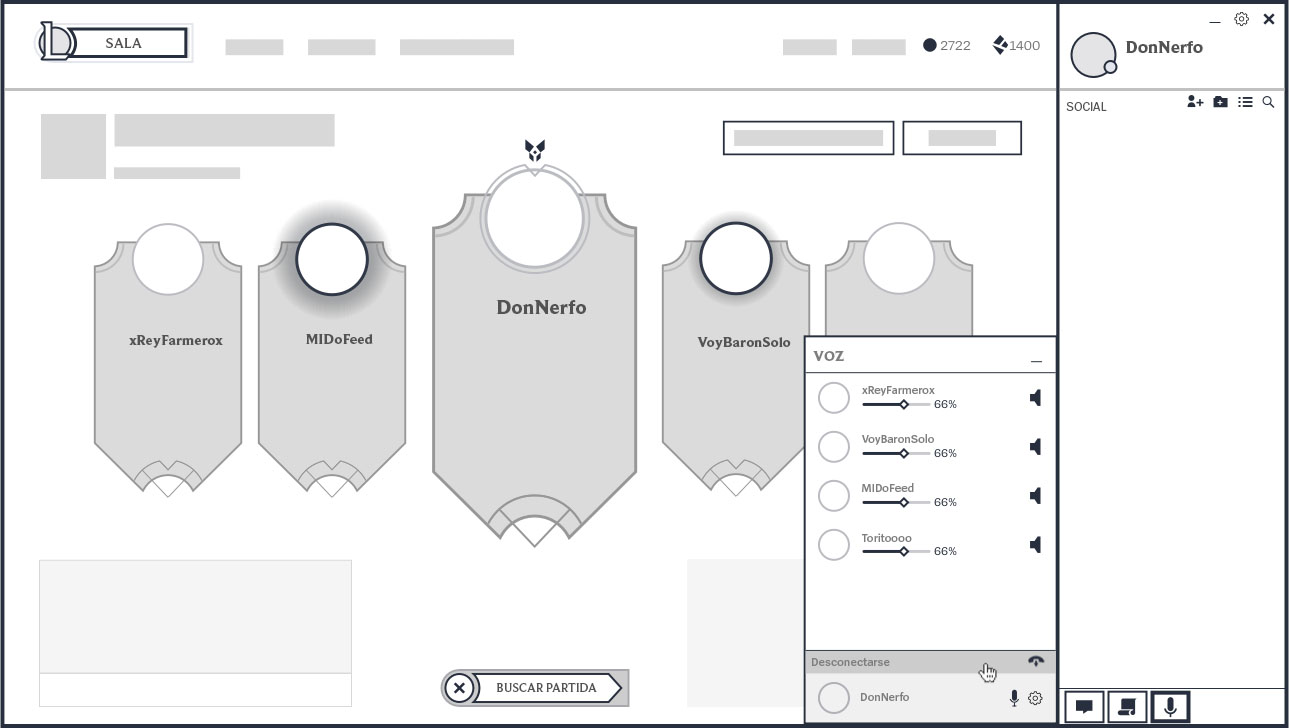Screen dimensions: 1289x728
Task: Click the BUSCAR PARTIDA button
Action: click(546, 688)
